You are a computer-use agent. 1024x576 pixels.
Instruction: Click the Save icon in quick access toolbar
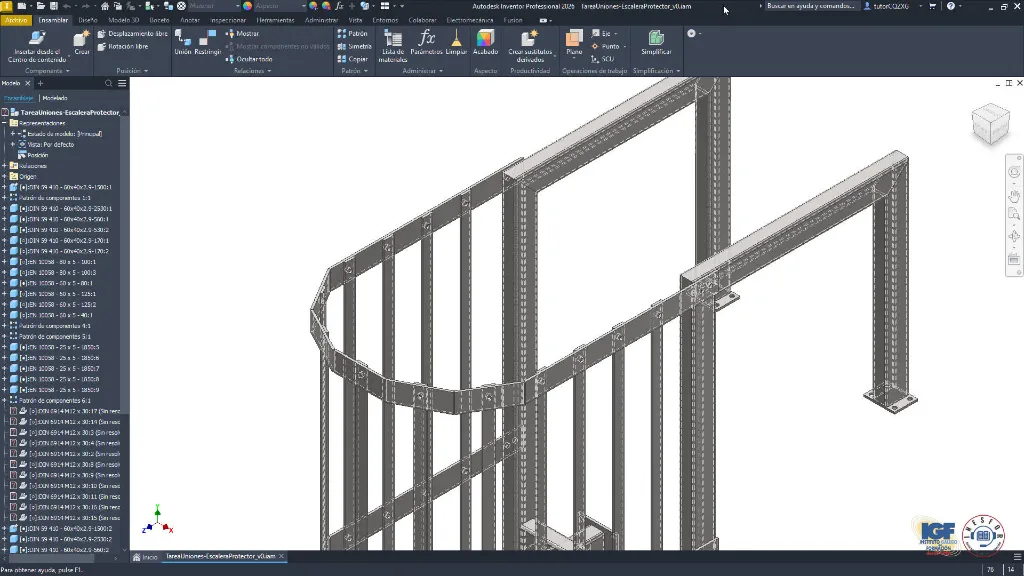(54, 6)
